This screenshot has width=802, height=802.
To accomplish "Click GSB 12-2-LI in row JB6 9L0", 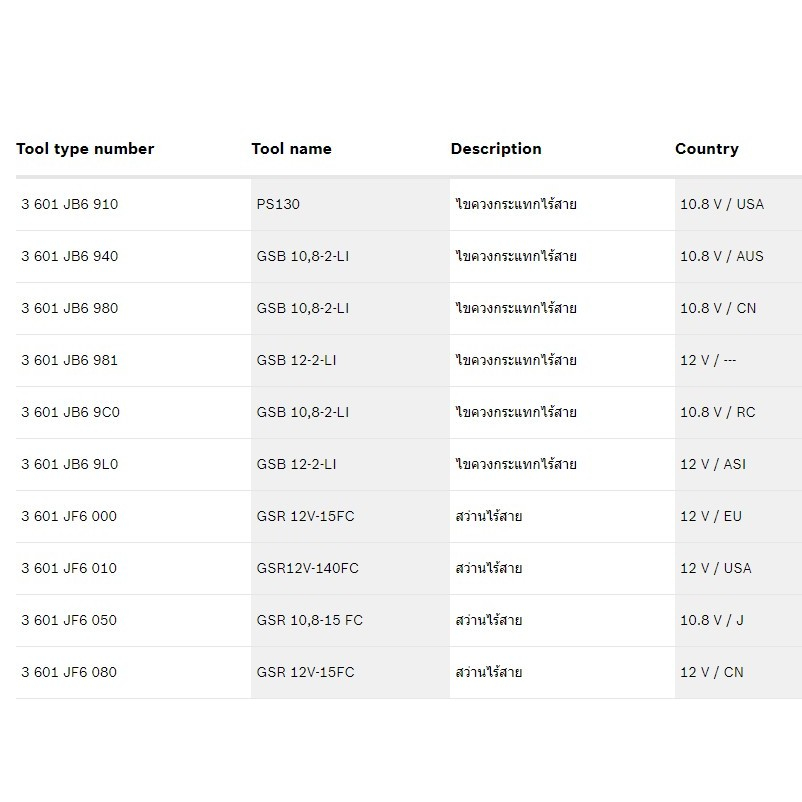I will pos(297,464).
